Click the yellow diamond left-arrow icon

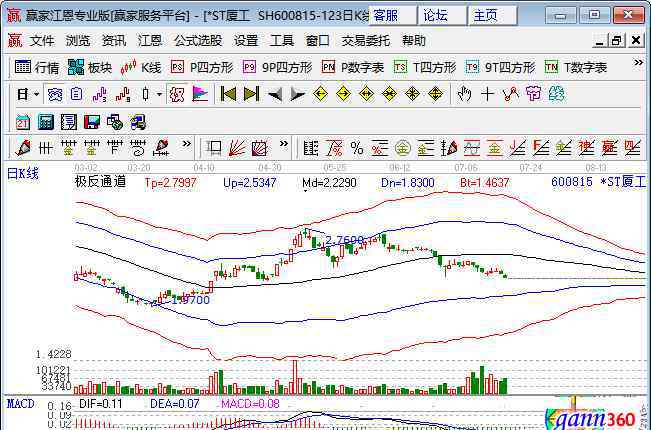point(320,95)
